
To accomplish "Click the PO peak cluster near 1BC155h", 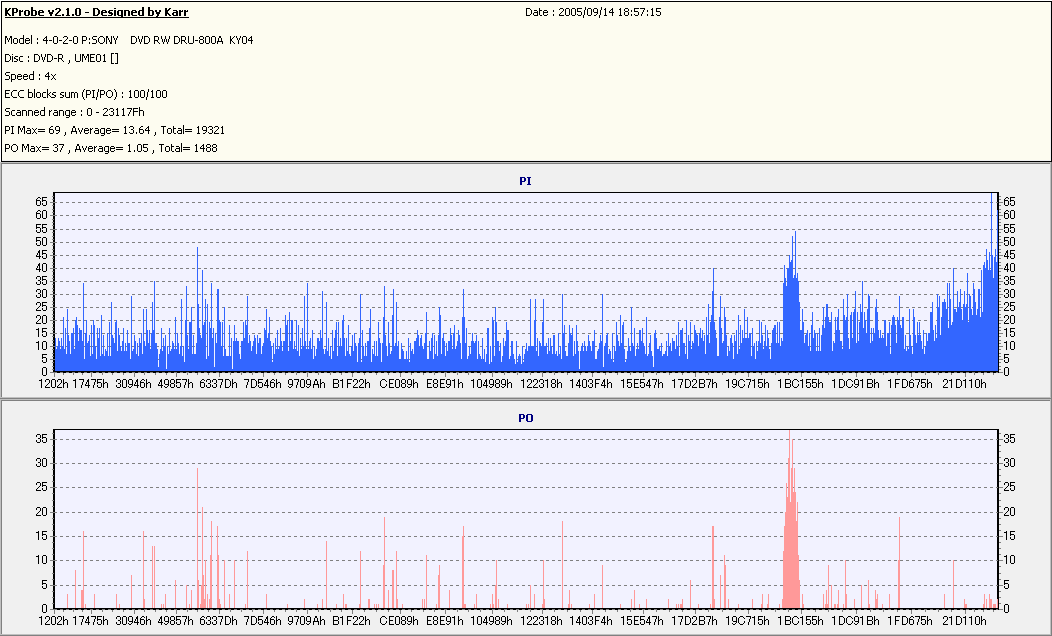I will [x=791, y=523].
